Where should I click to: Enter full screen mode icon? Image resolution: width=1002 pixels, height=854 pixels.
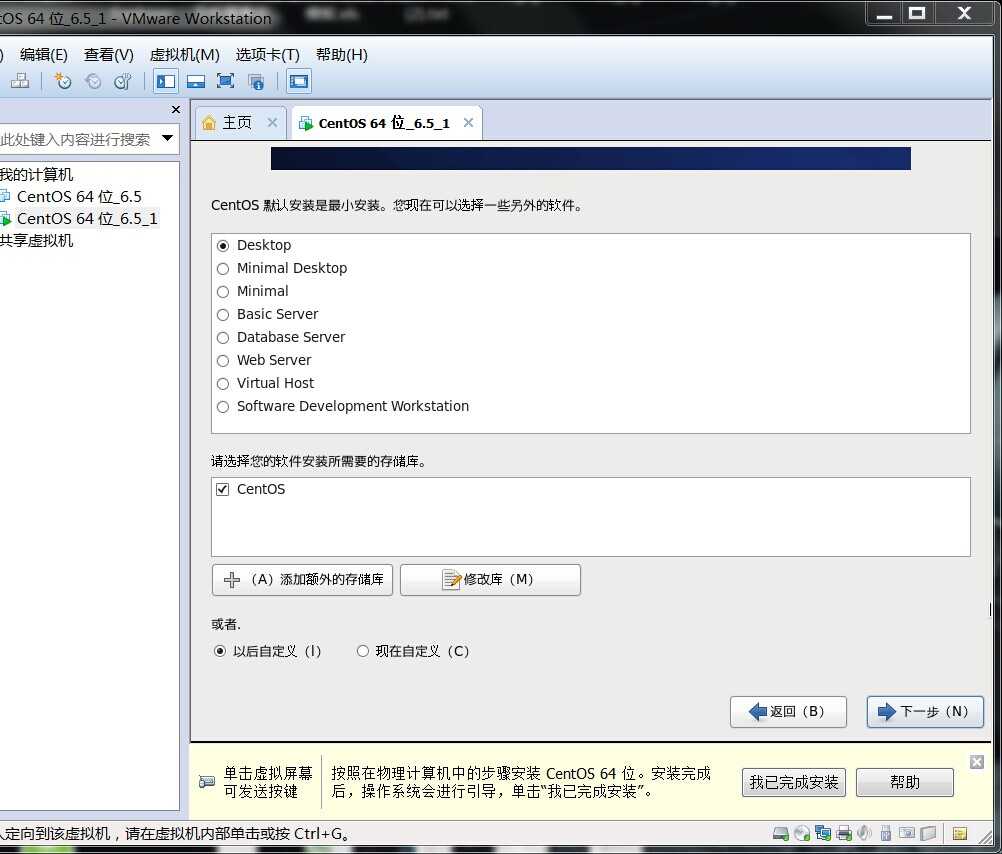point(226,81)
